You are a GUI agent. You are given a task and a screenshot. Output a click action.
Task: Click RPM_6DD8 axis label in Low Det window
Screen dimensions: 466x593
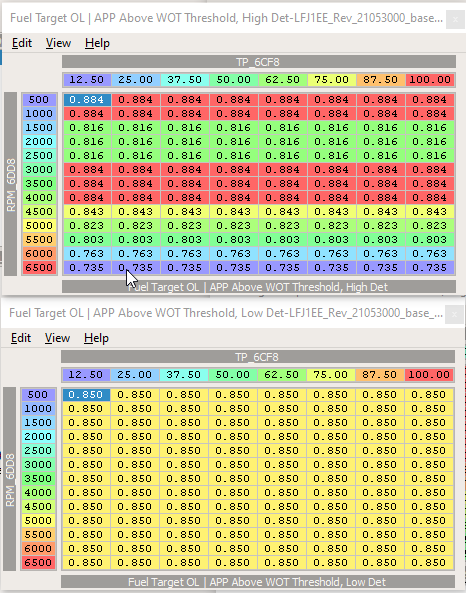coord(10,479)
